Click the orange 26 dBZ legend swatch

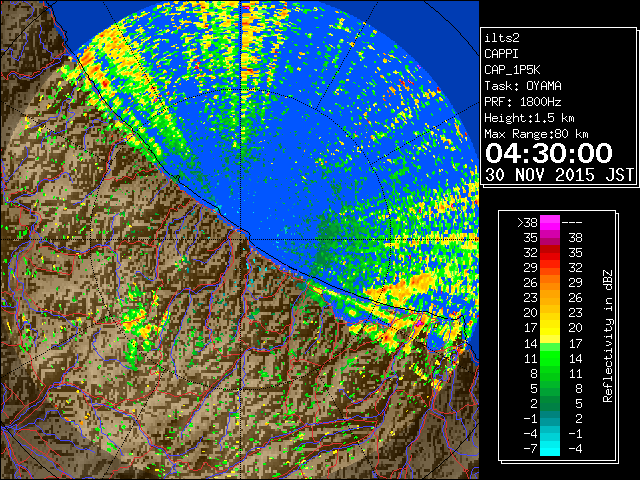(550, 282)
